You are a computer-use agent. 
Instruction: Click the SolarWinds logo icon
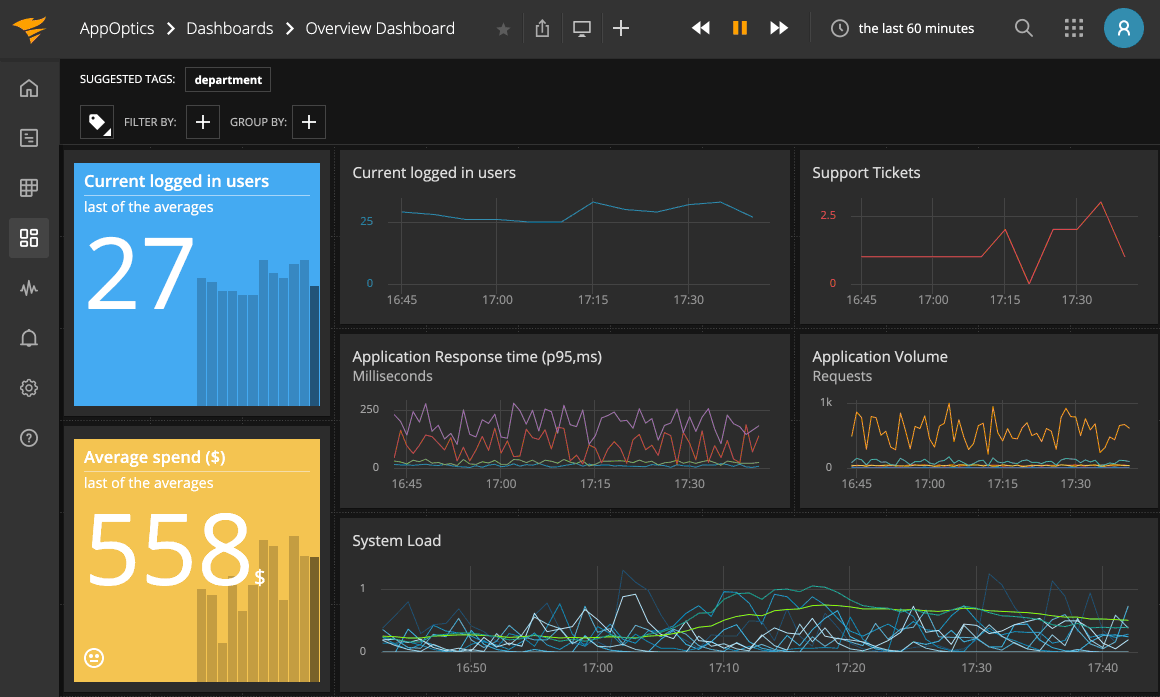tap(29, 29)
